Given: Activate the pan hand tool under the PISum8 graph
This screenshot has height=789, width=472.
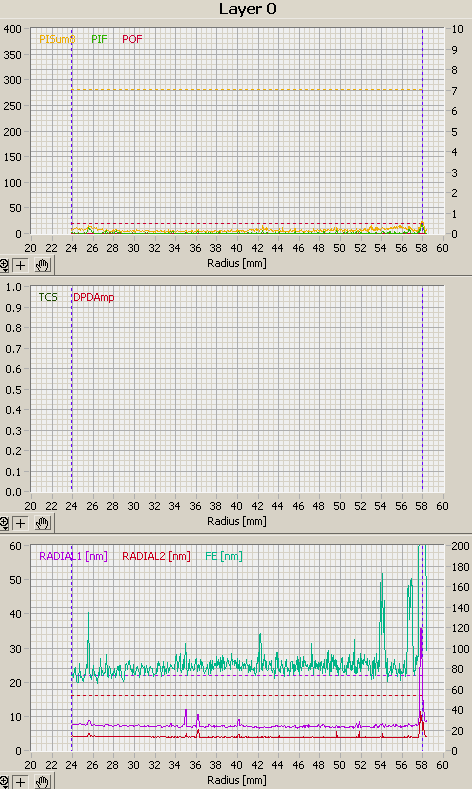Looking at the screenshot, I should coord(42,265).
